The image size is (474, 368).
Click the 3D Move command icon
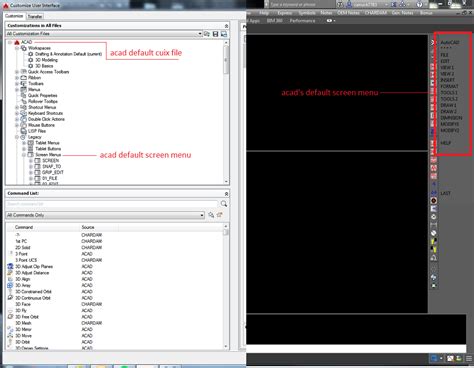10,336
